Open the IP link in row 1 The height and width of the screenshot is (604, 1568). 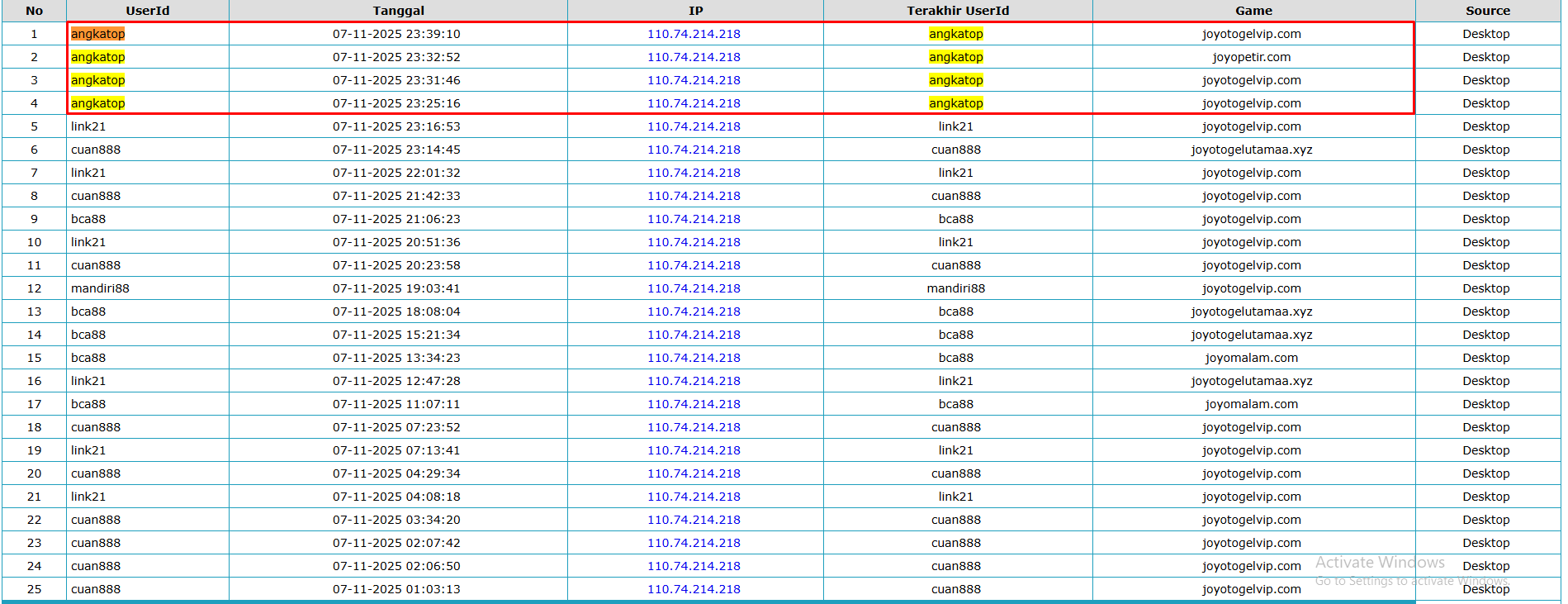694,34
